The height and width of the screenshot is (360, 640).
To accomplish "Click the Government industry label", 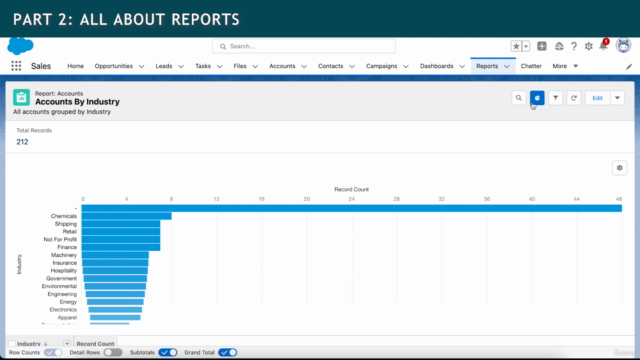I will [61, 278].
